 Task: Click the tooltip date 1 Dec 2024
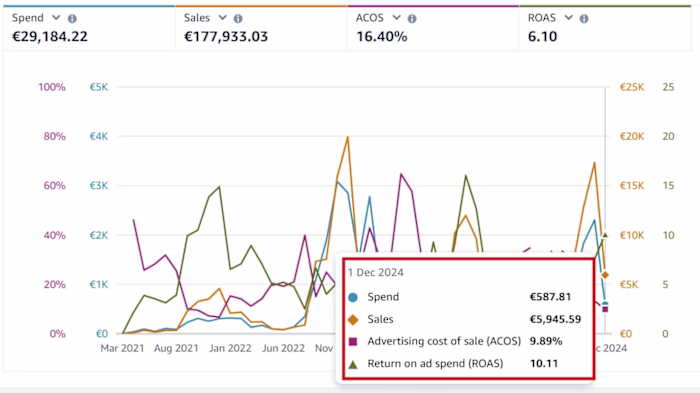[375, 272]
